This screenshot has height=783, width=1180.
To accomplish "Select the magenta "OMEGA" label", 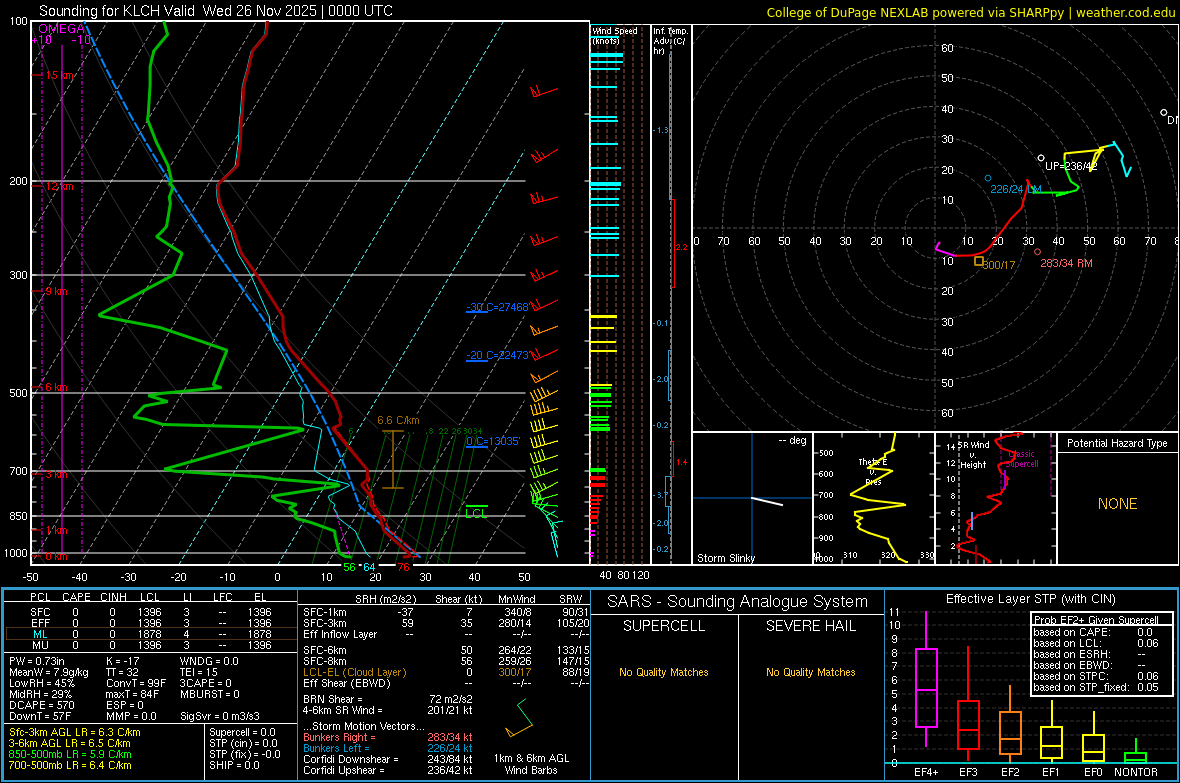I will pos(62,29).
